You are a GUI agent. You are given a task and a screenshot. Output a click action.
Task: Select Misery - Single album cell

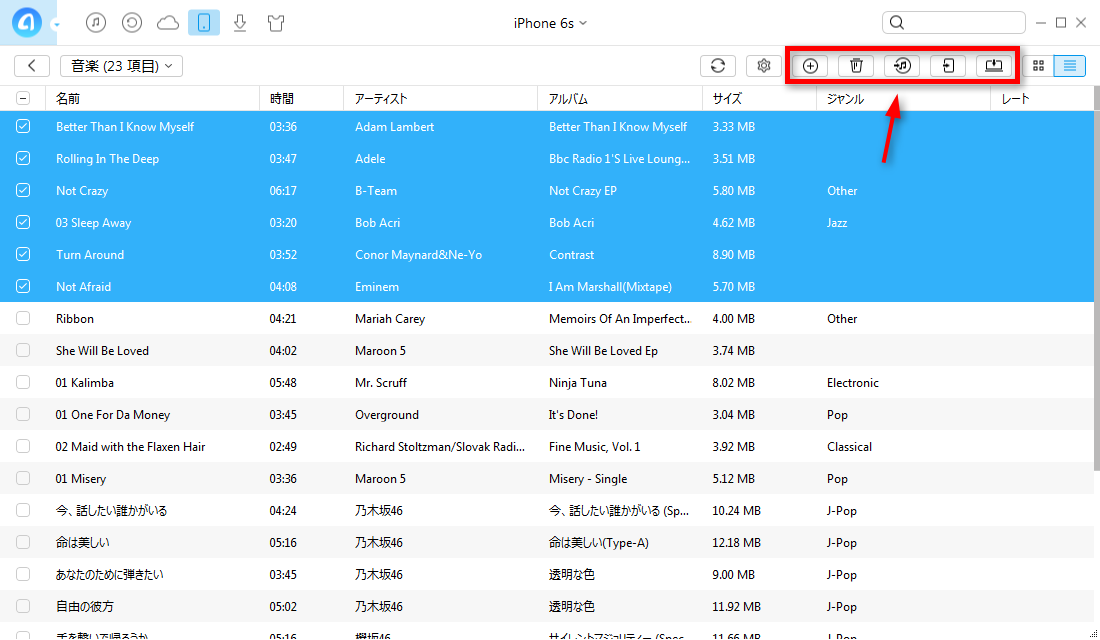588,479
